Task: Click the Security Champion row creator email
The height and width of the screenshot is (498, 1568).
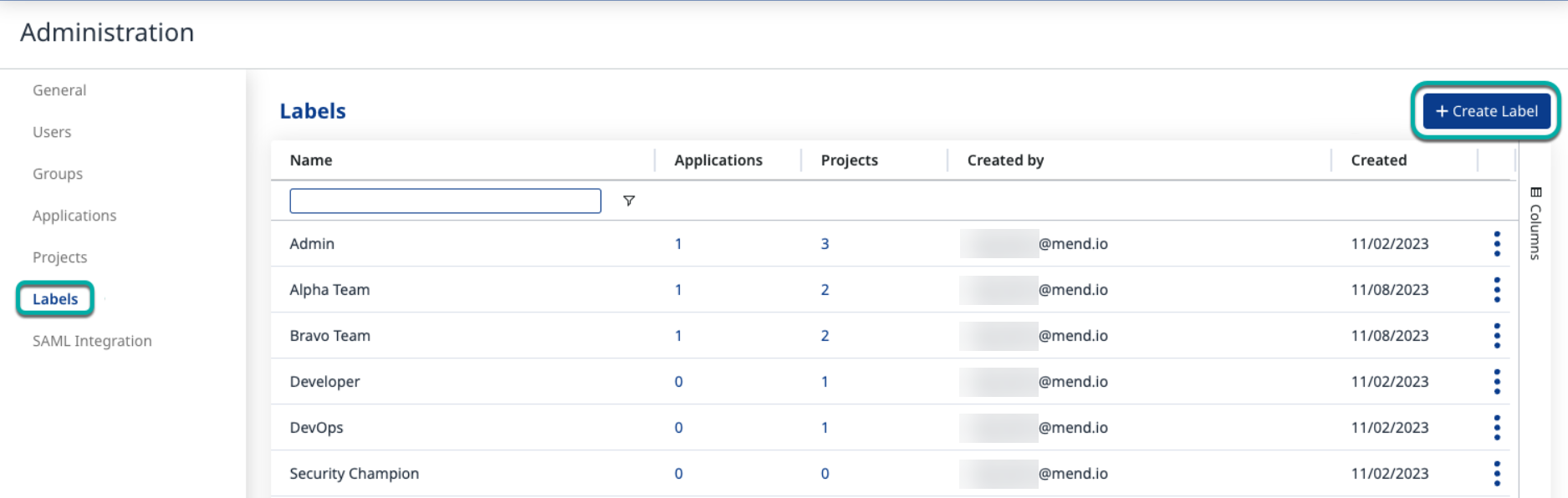Action: point(1034,474)
